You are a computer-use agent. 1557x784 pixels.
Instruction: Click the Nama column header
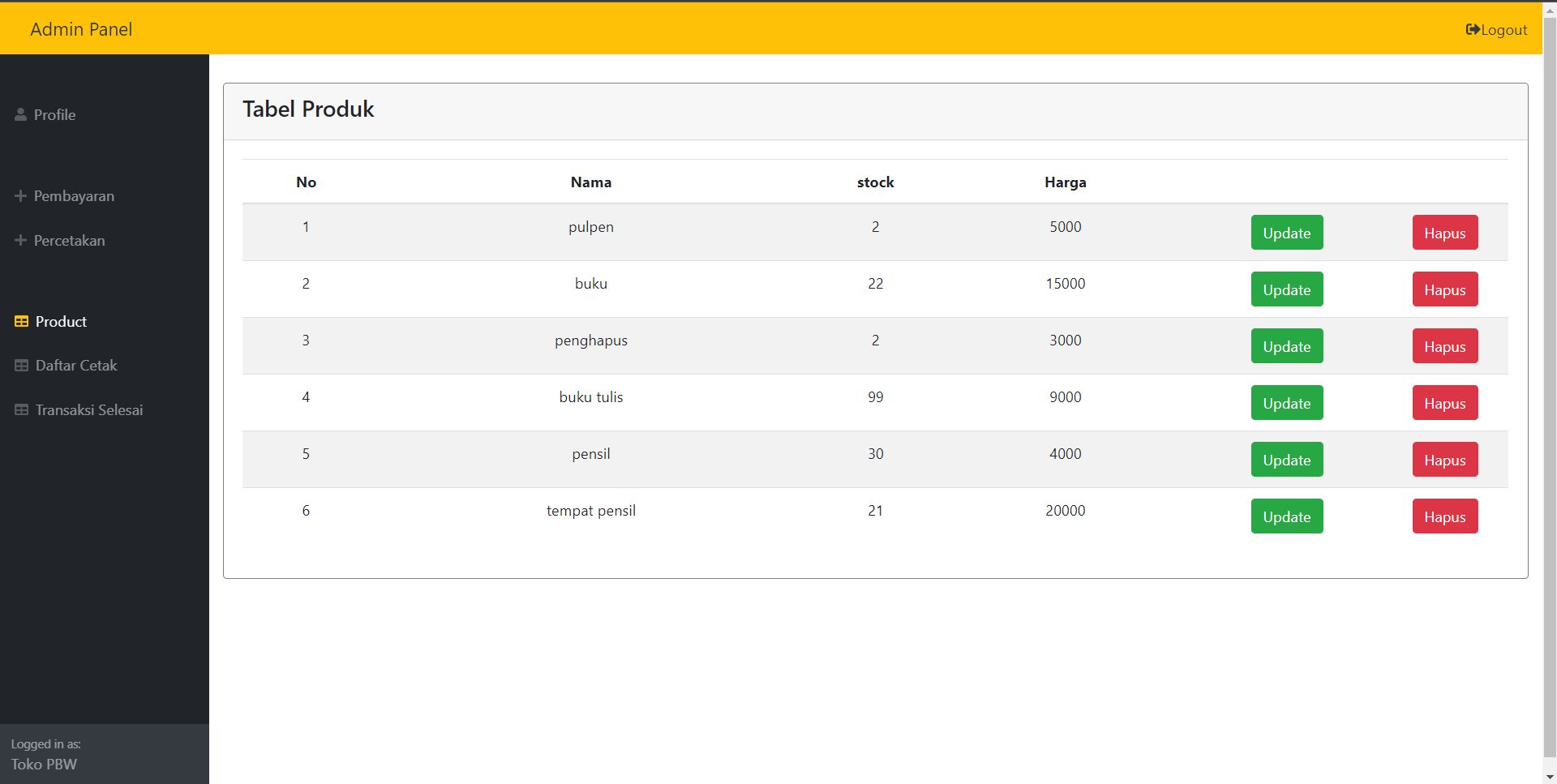pyautogui.click(x=591, y=182)
